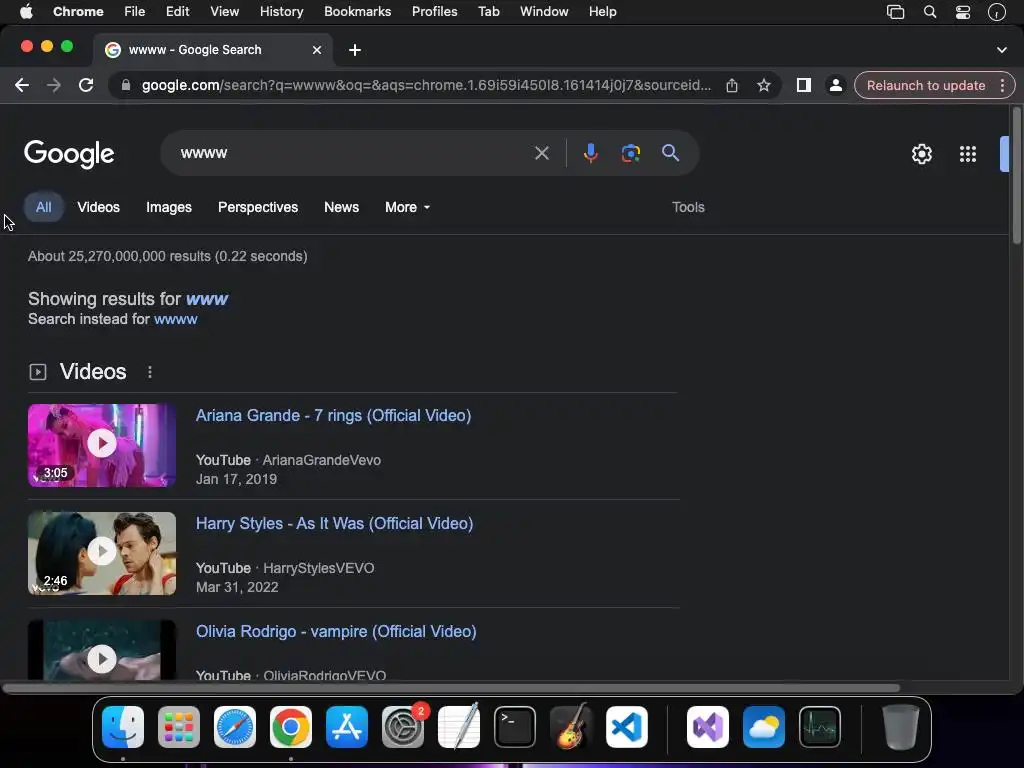Image resolution: width=1024 pixels, height=768 pixels.
Task: Open Terminal from the dock
Action: [x=515, y=727]
